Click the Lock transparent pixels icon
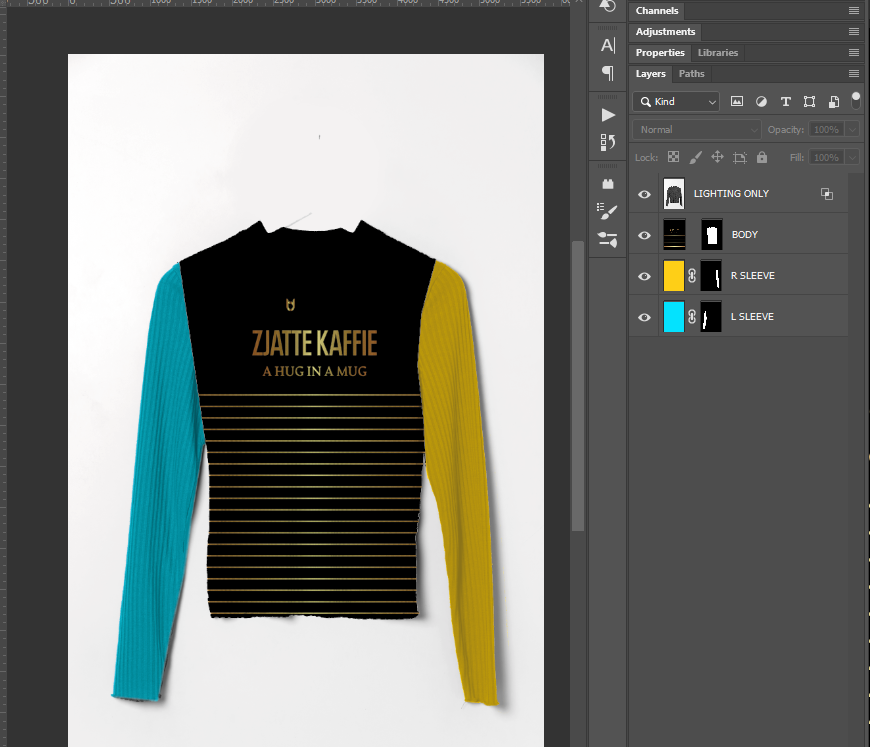 [x=675, y=157]
